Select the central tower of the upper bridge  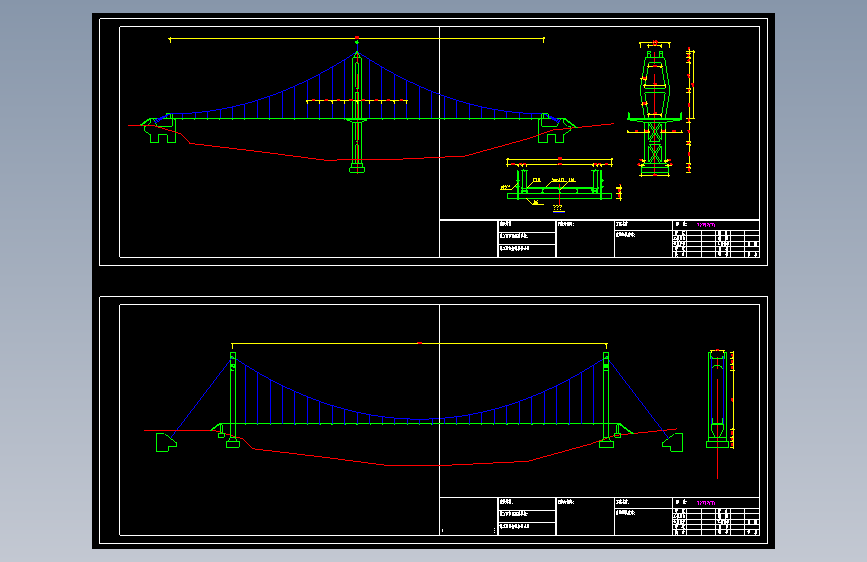(357, 111)
